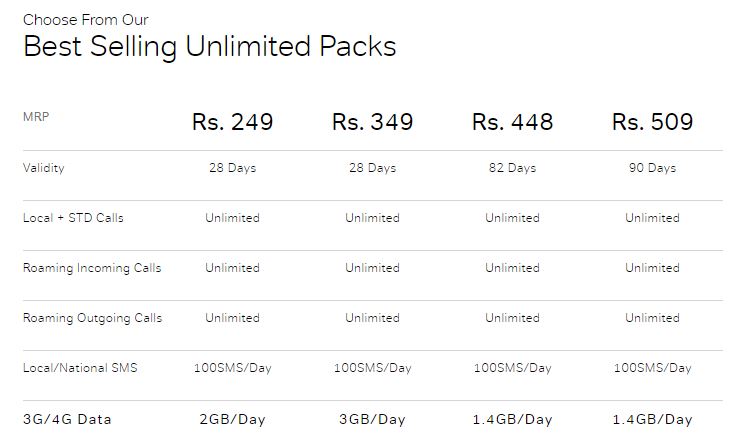Select the Rs. 349 pack price
Image resolution: width=741 pixels, height=442 pixels.
pos(372,122)
